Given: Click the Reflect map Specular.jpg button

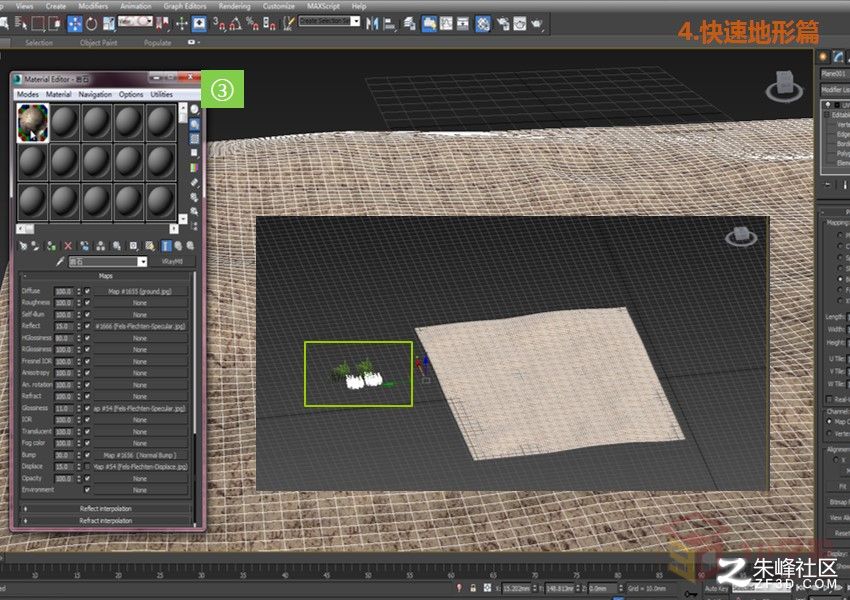Looking at the screenshot, I should (140, 326).
